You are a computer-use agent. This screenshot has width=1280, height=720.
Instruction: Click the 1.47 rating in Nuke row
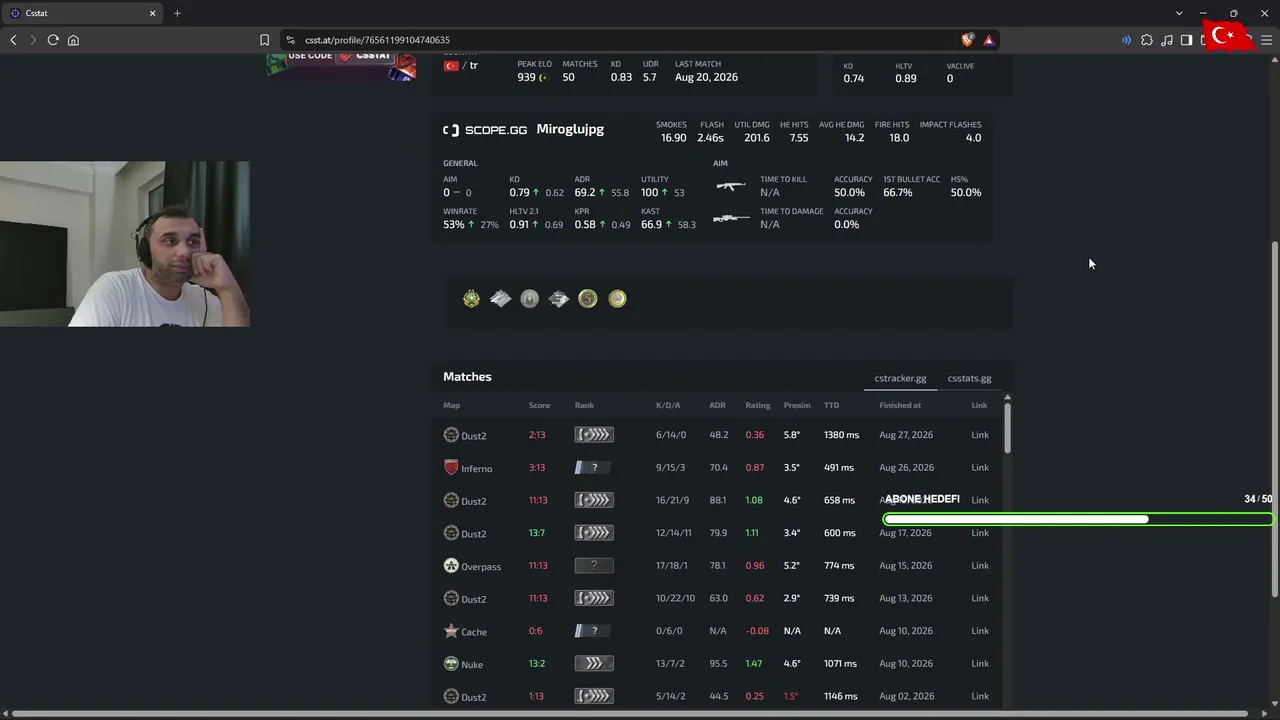[754, 664]
